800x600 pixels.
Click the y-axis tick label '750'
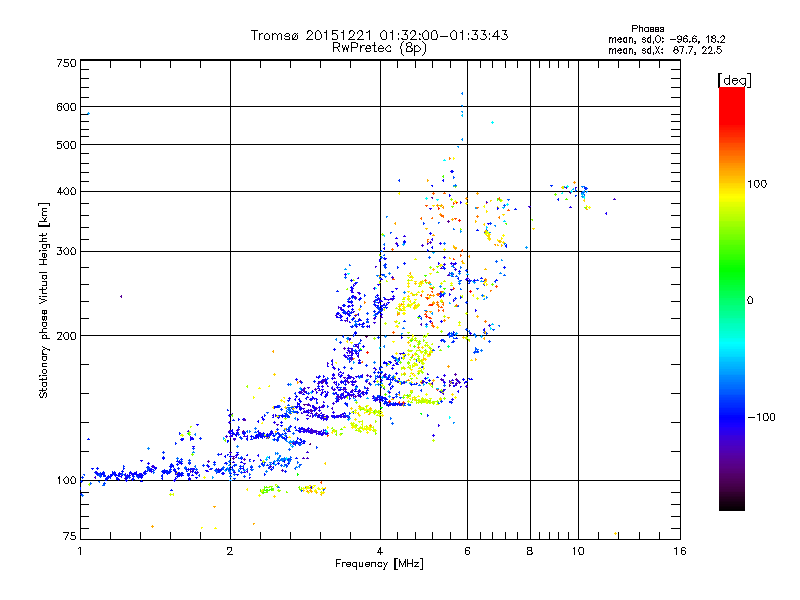[x=67, y=63]
